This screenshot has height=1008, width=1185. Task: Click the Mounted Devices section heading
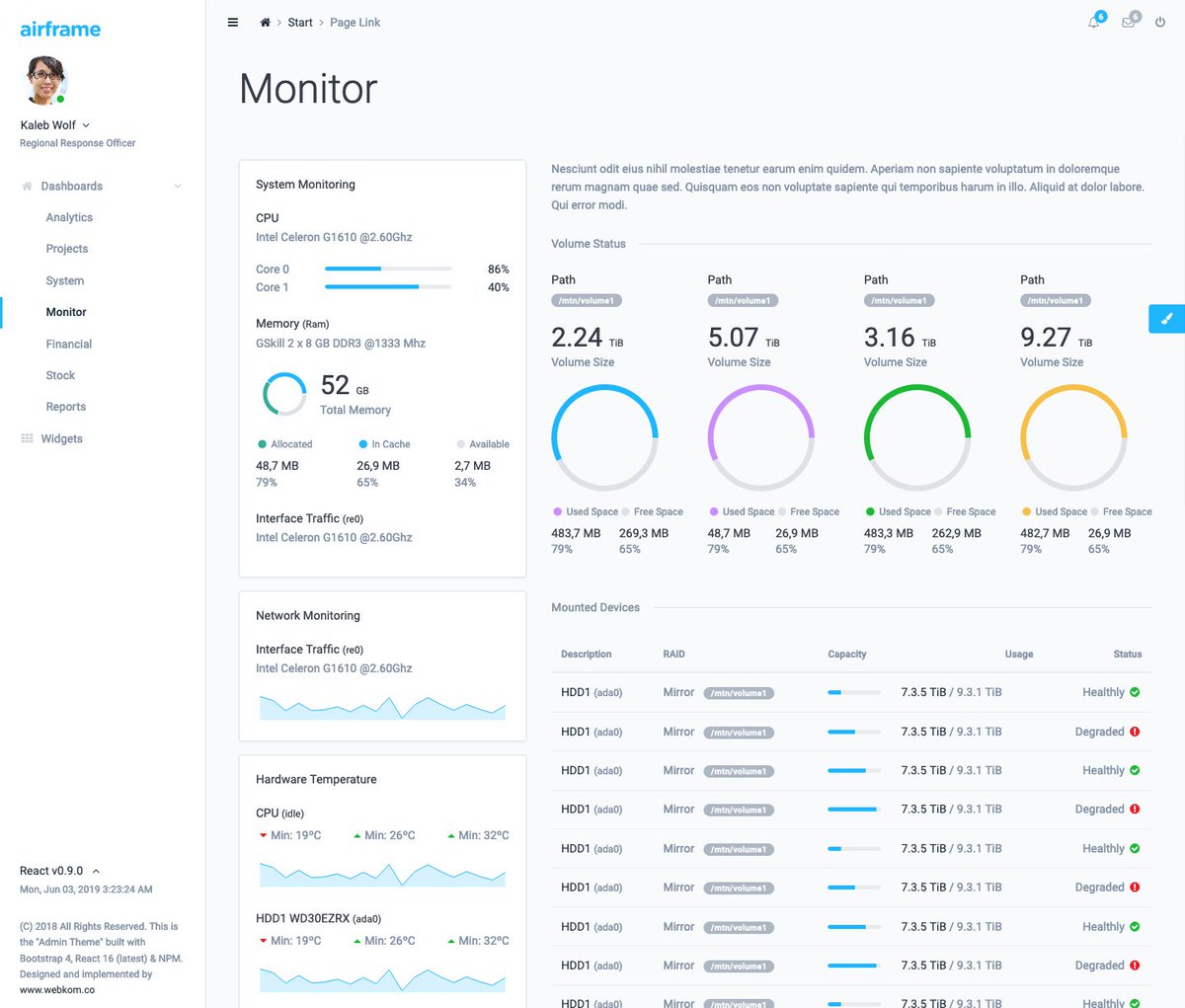(595, 607)
